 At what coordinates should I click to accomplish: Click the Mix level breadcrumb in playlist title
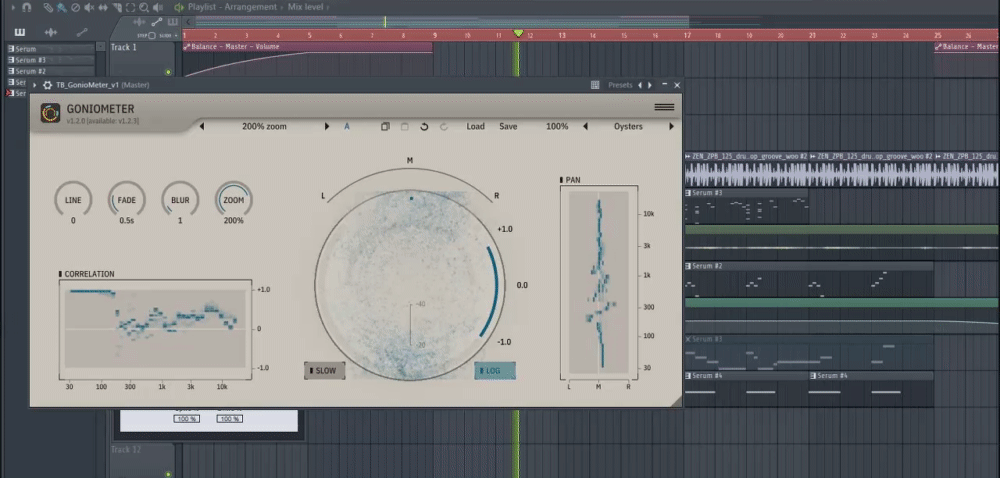305,7
